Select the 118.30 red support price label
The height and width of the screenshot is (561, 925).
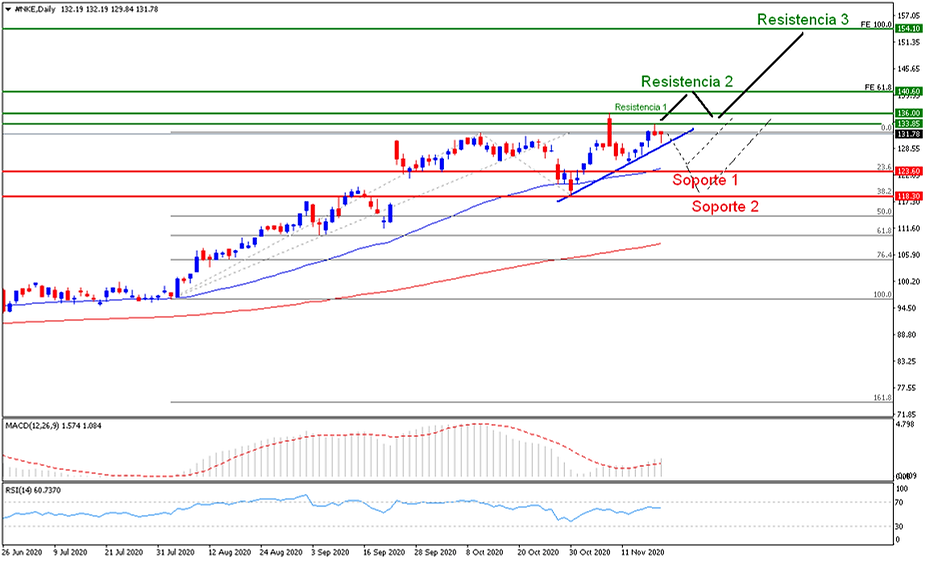click(908, 196)
